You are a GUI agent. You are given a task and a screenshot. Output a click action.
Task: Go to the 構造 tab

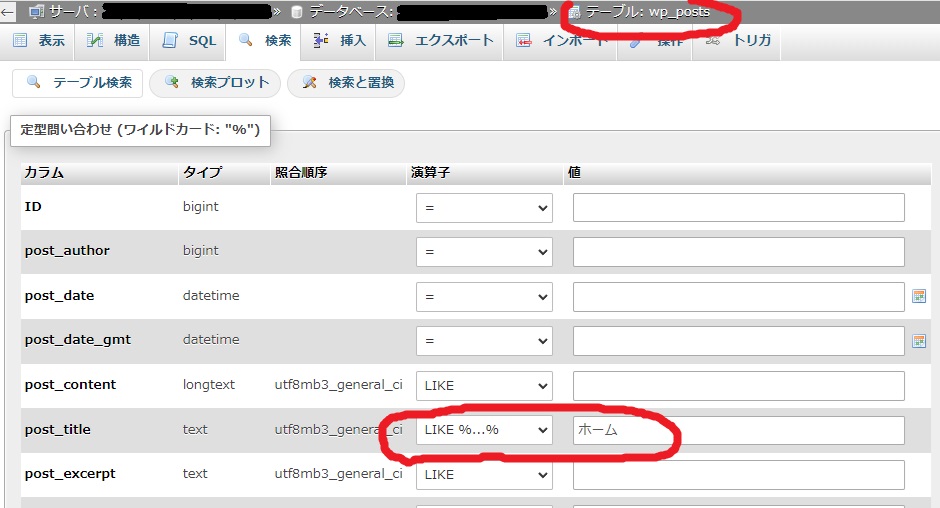coord(113,41)
